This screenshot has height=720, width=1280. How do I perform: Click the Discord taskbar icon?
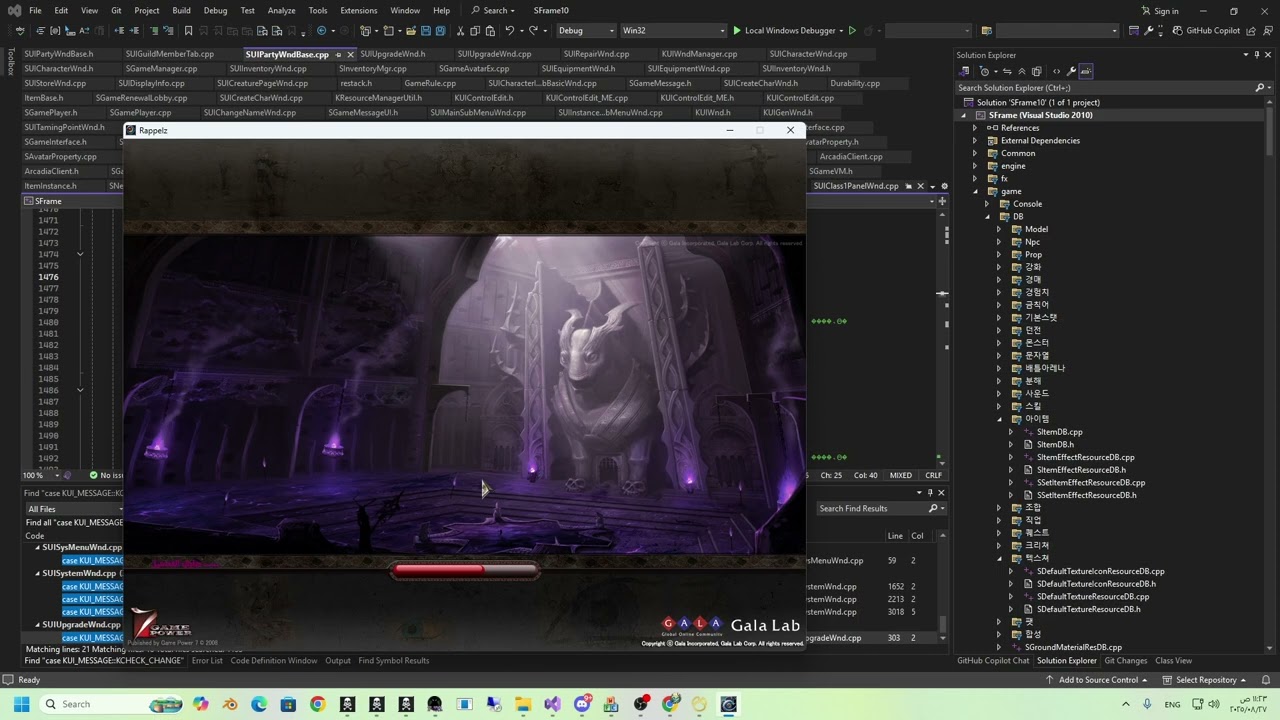(583, 704)
